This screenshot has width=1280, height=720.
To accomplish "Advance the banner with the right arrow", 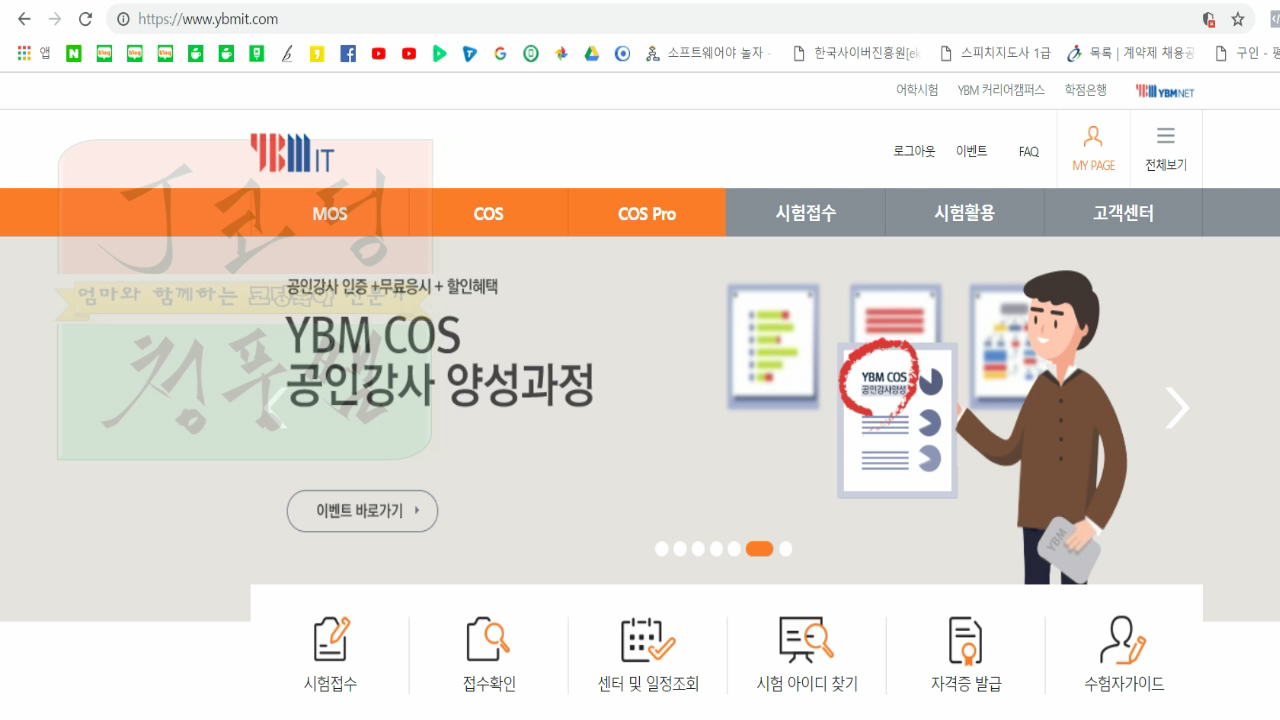I will [1177, 408].
